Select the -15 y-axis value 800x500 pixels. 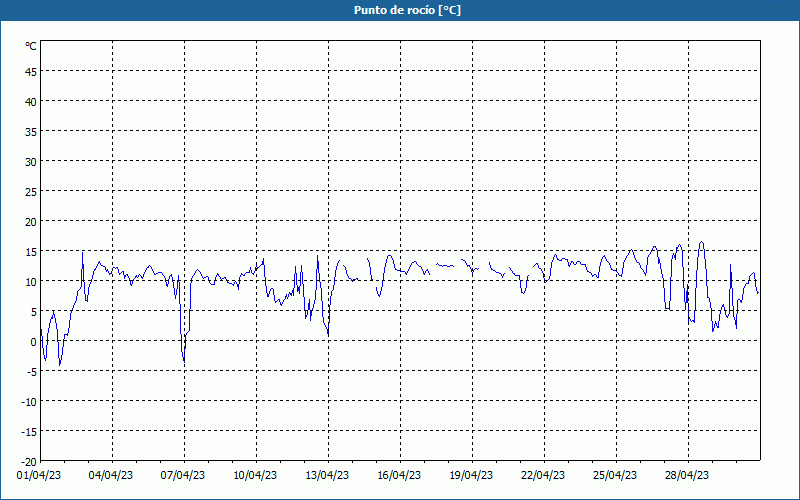pos(29,432)
